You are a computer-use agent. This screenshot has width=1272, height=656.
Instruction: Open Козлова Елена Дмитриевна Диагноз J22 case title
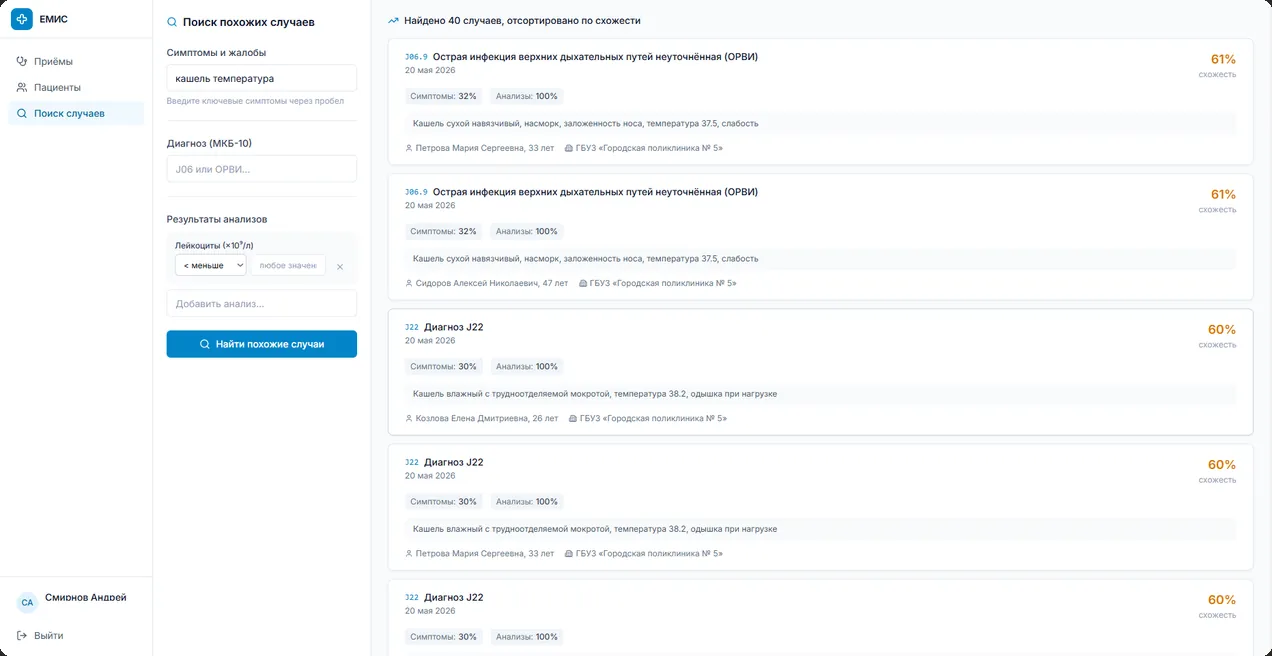tap(453, 327)
